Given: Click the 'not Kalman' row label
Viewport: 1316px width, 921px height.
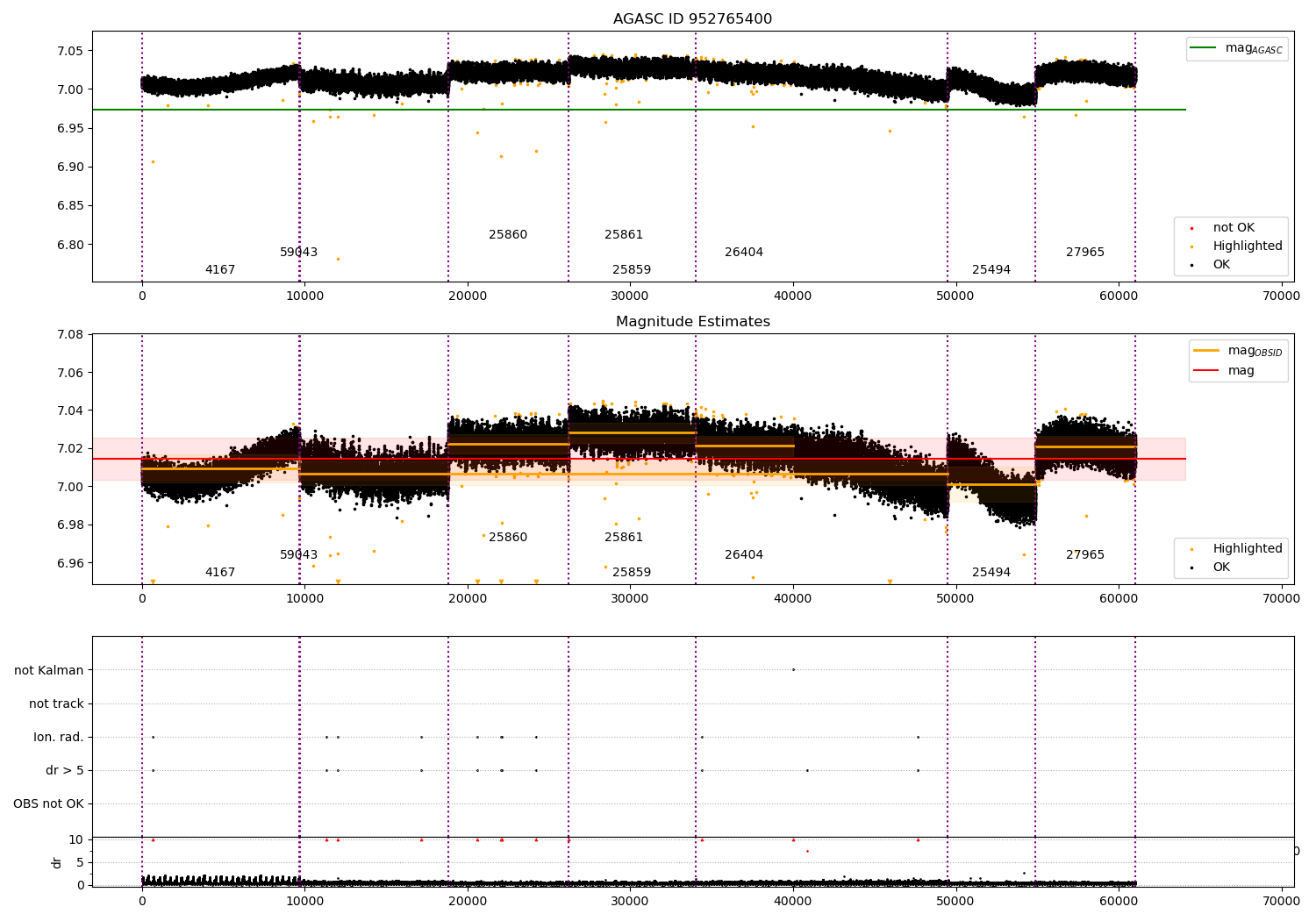Looking at the screenshot, I should click(49, 670).
